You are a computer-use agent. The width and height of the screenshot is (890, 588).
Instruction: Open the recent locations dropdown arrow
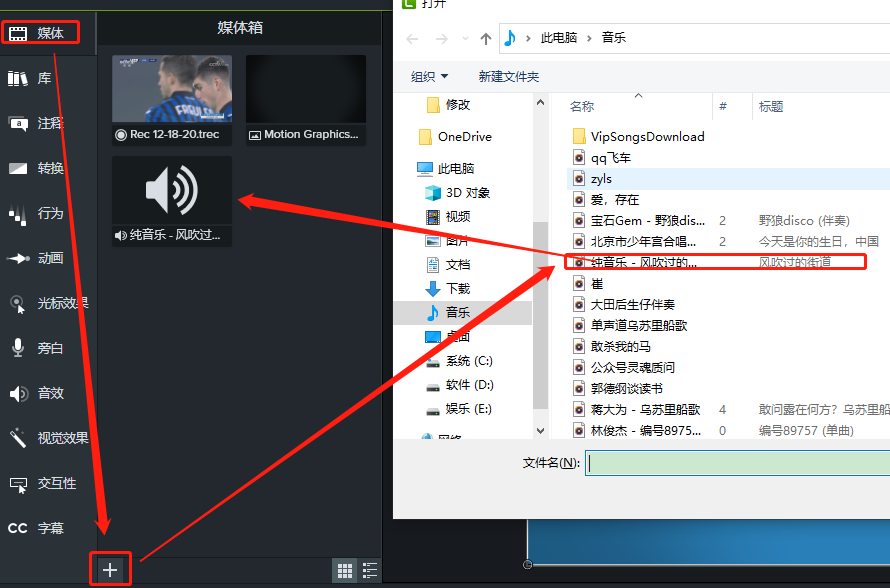tap(465, 39)
